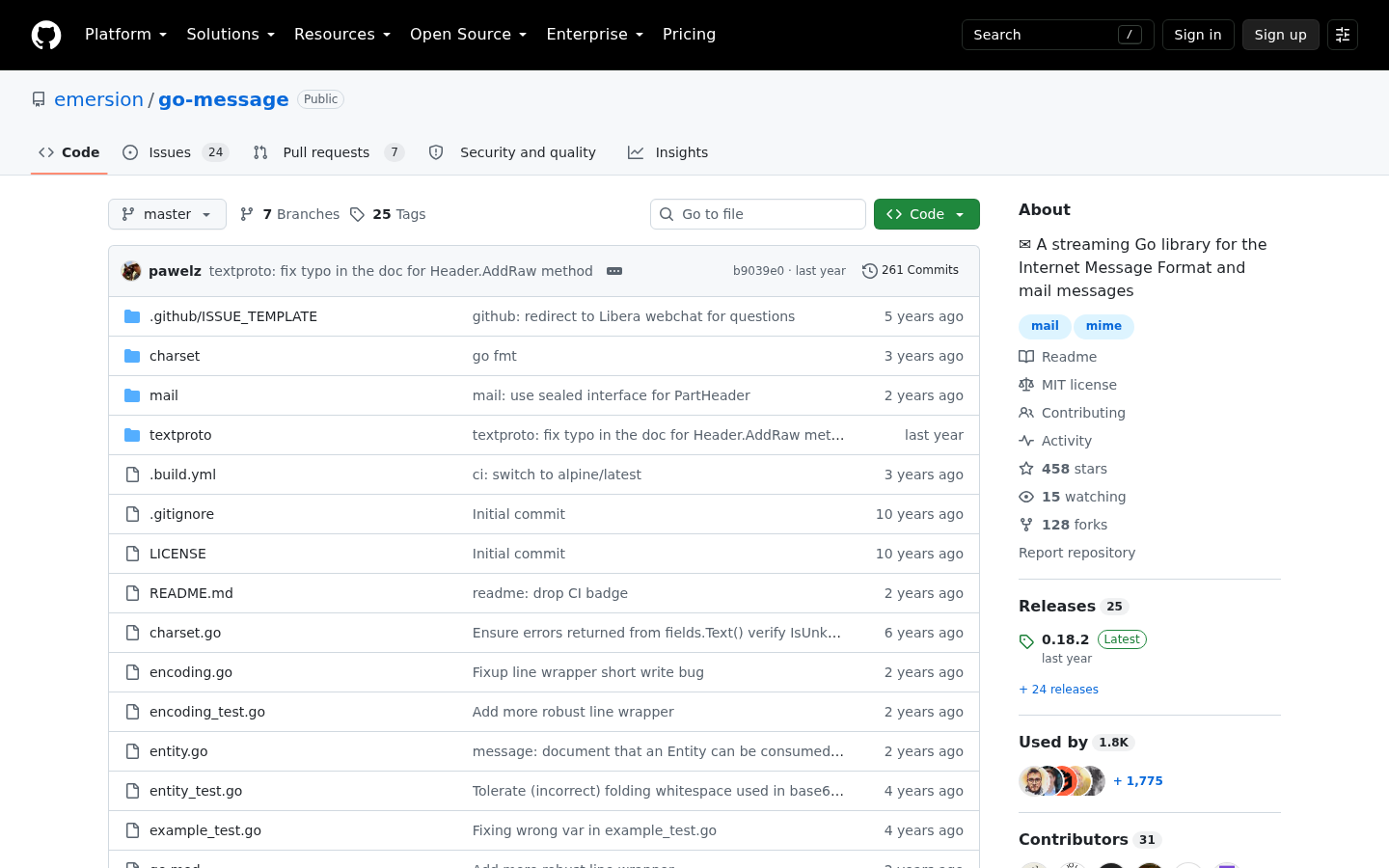Click the .gitignore file icon

point(132,514)
